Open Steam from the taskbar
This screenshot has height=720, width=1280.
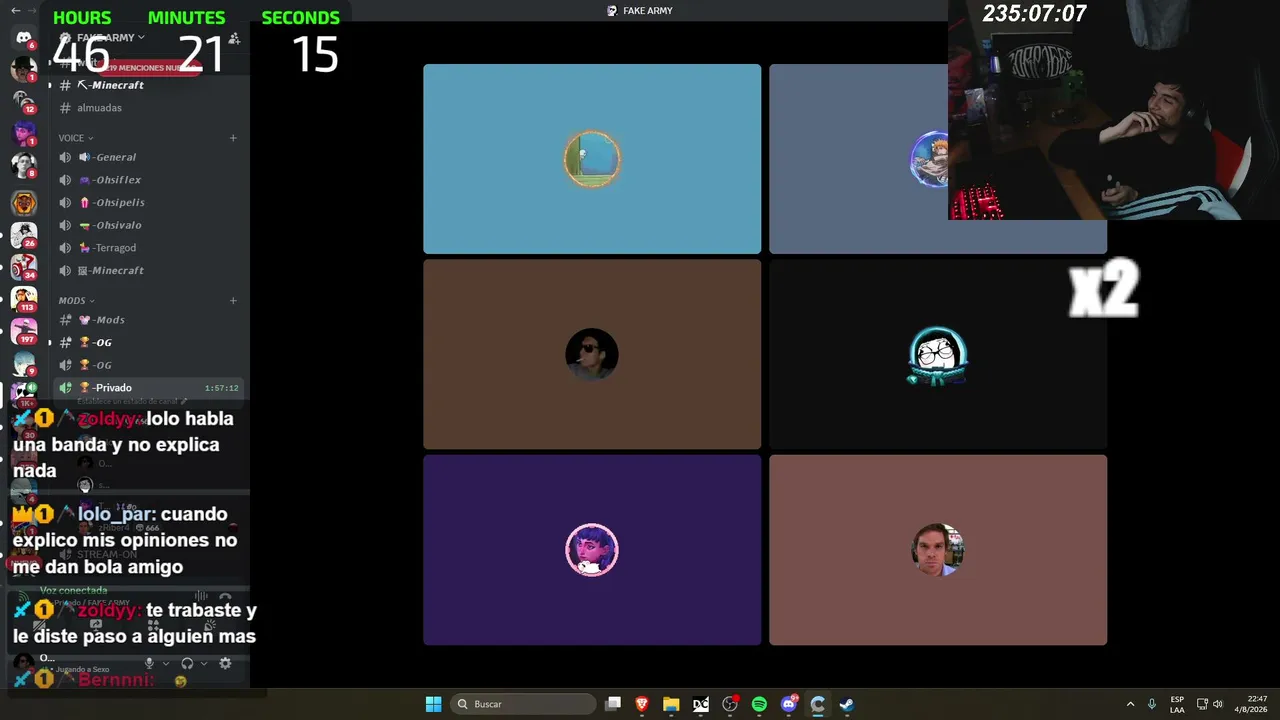tap(846, 704)
